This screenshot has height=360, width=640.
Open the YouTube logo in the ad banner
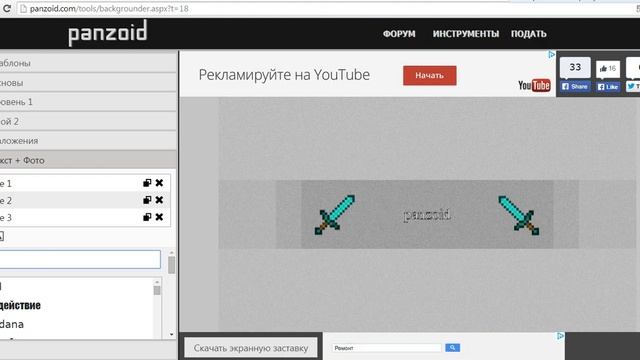pyautogui.click(x=534, y=85)
